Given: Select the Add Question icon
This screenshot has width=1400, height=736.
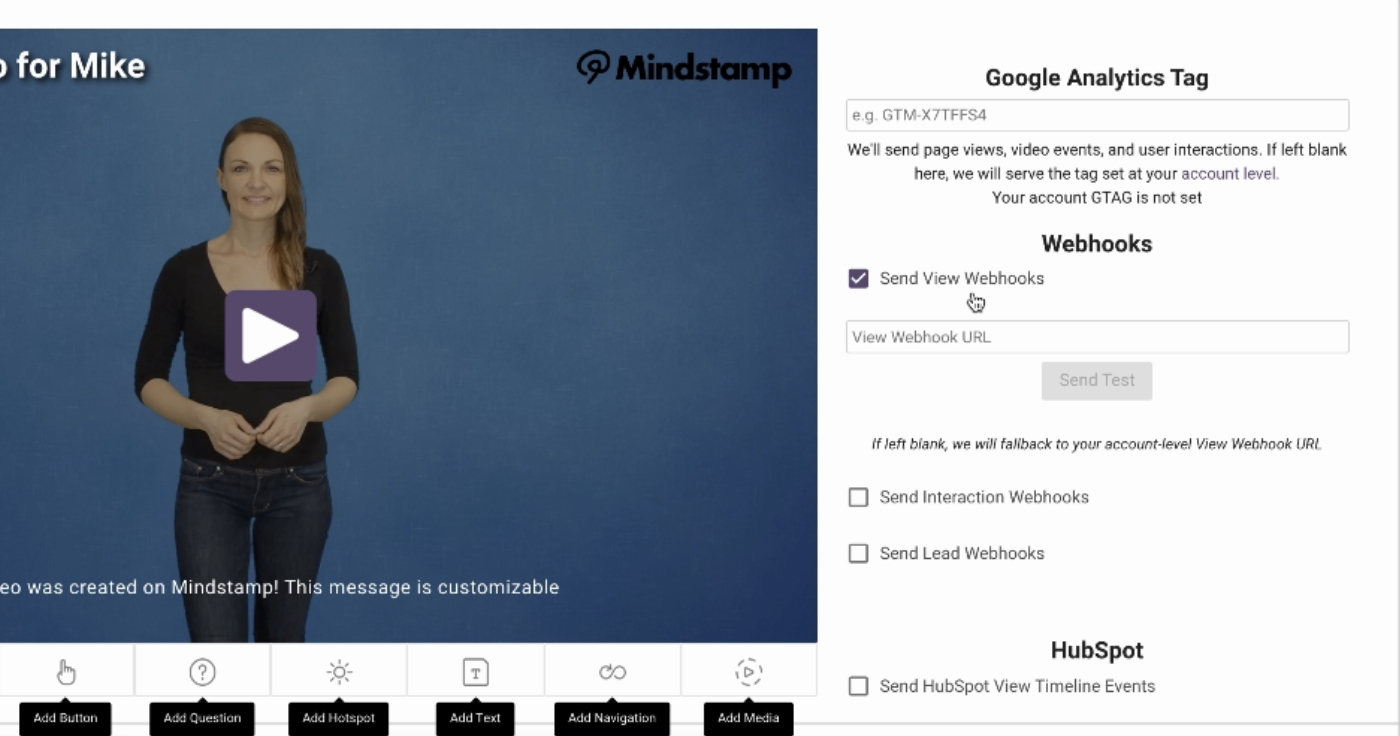Looking at the screenshot, I should (202, 672).
